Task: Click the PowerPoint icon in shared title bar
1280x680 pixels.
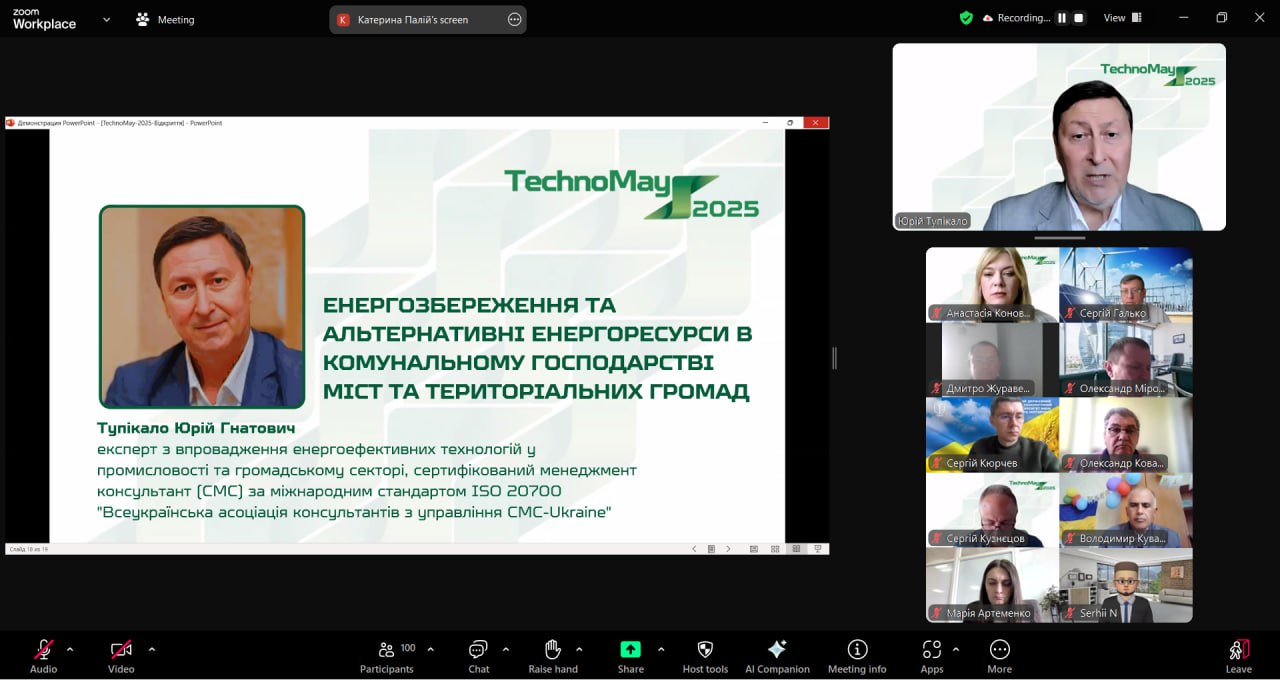Action: click(11, 123)
